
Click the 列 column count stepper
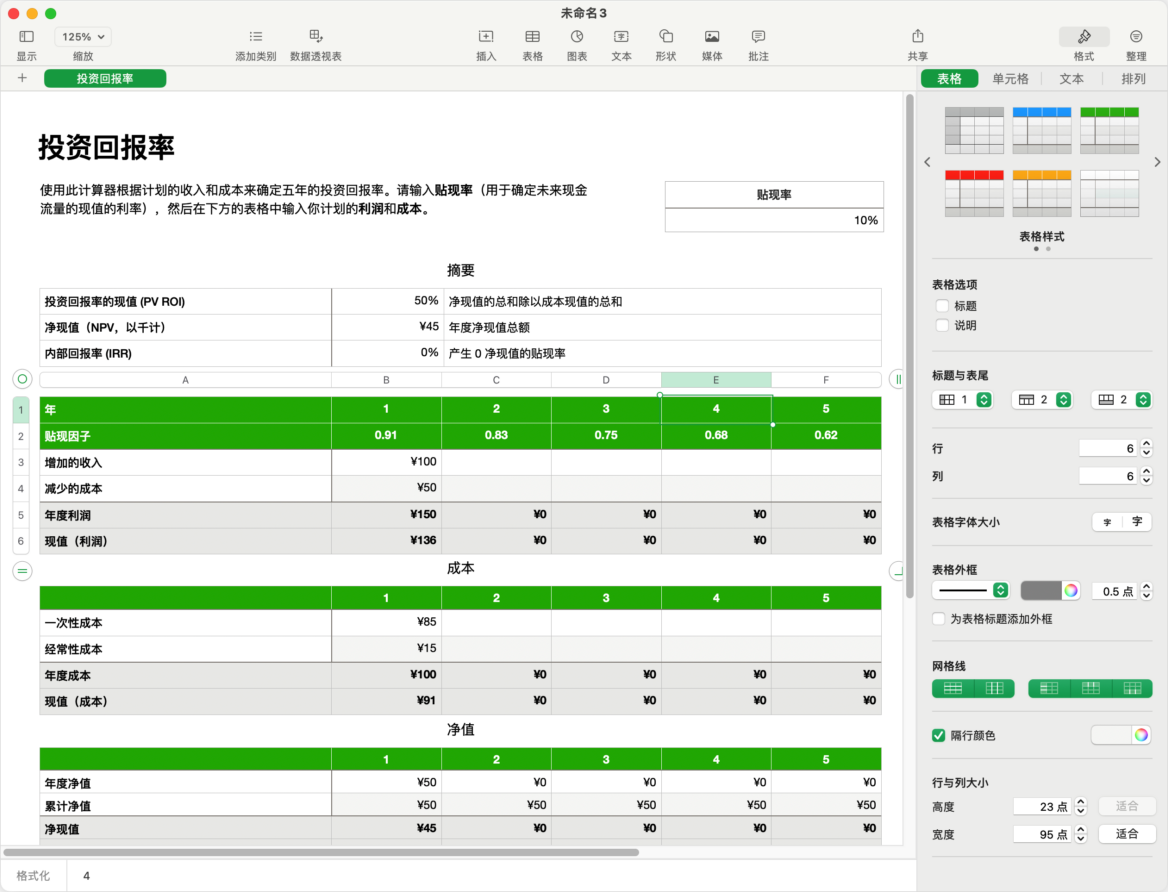1146,475
